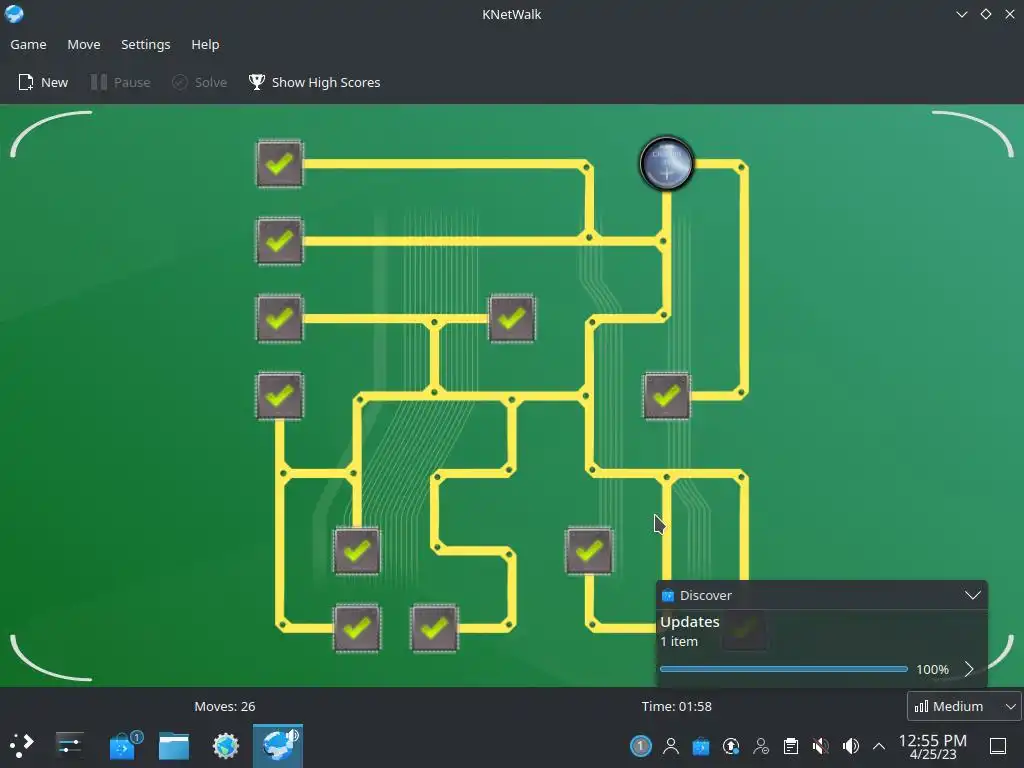
Task: Show the desktop via the peek icon
Action: click(998, 746)
